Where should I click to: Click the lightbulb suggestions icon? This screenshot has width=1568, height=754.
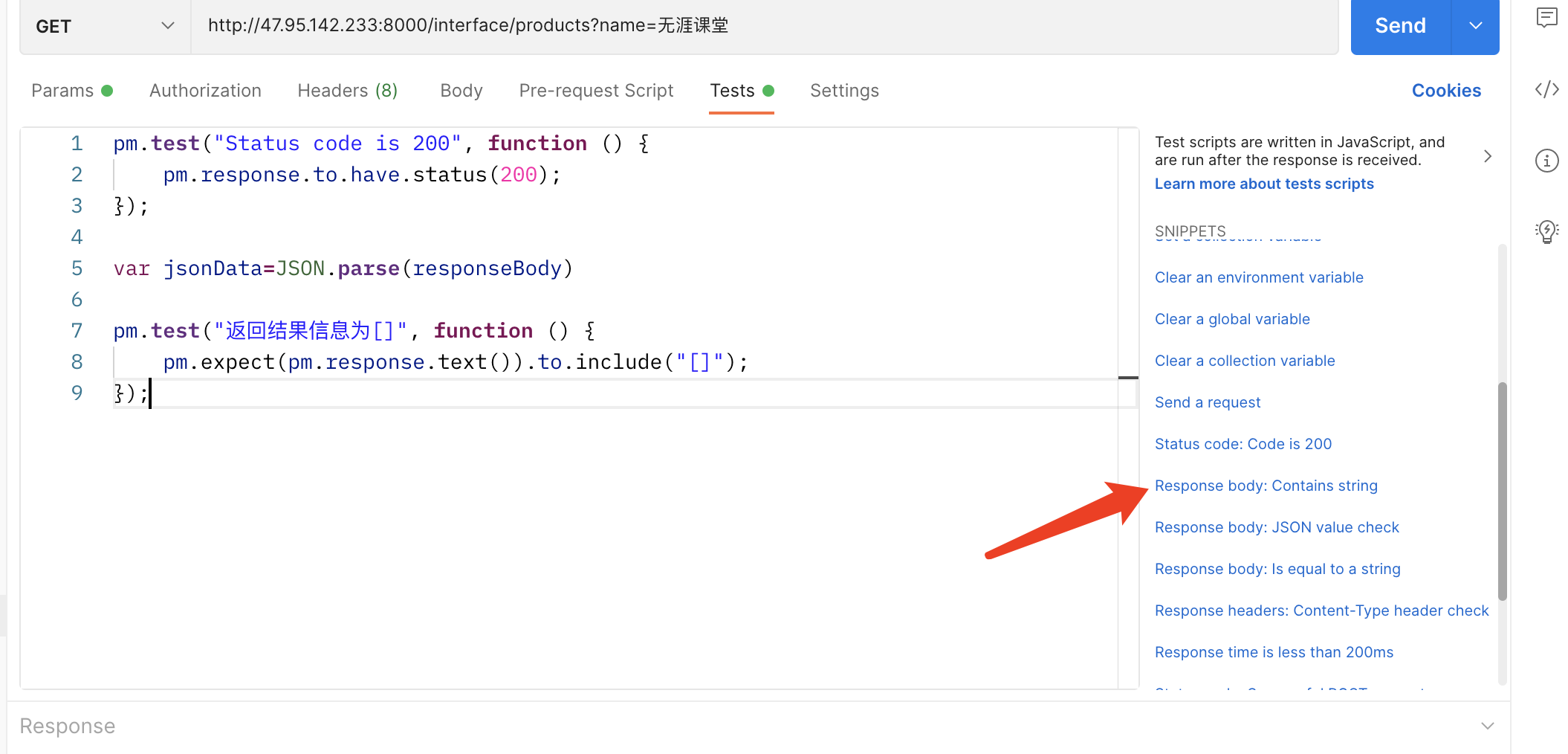pyautogui.click(x=1546, y=231)
